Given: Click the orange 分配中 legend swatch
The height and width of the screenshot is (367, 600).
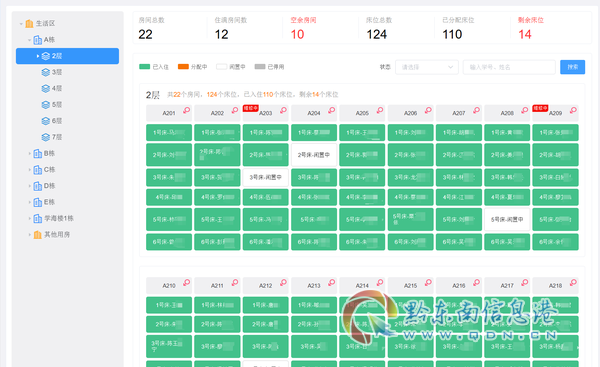Looking at the screenshot, I should click(x=183, y=67).
